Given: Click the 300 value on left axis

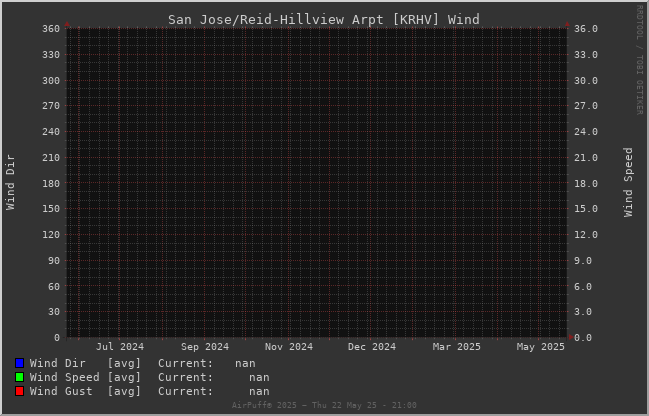Looking at the screenshot, I should click(x=51, y=81).
